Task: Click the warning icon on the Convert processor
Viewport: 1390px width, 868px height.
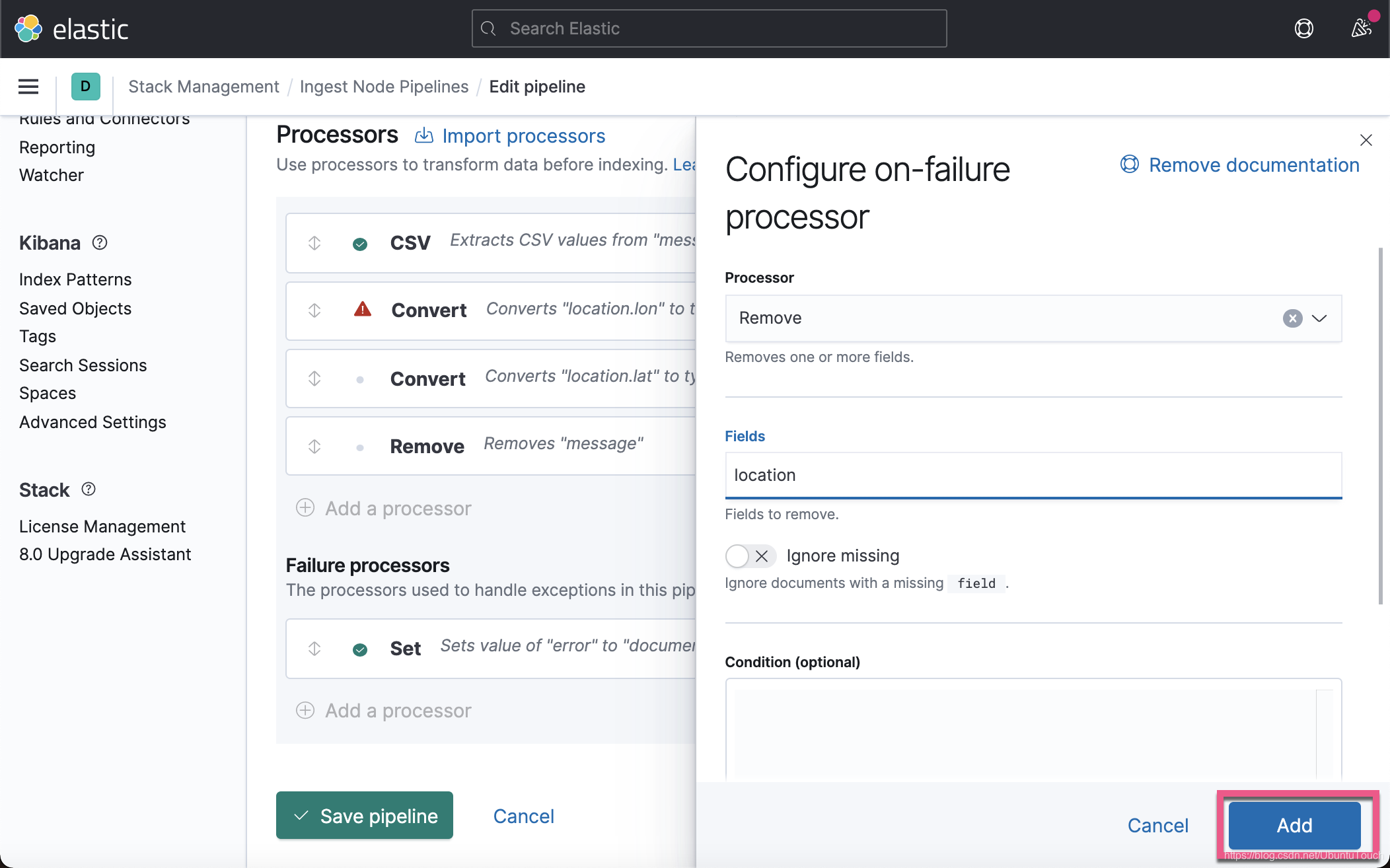Action: pos(363,309)
